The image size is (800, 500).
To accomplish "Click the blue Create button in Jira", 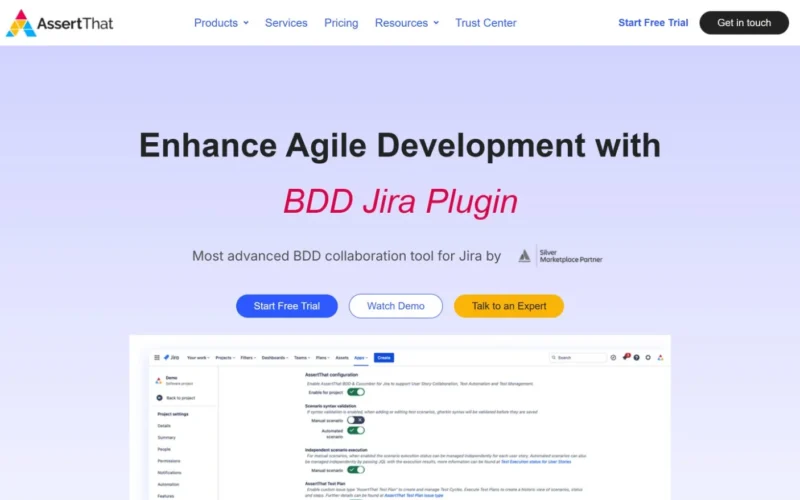I will click(x=384, y=358).
